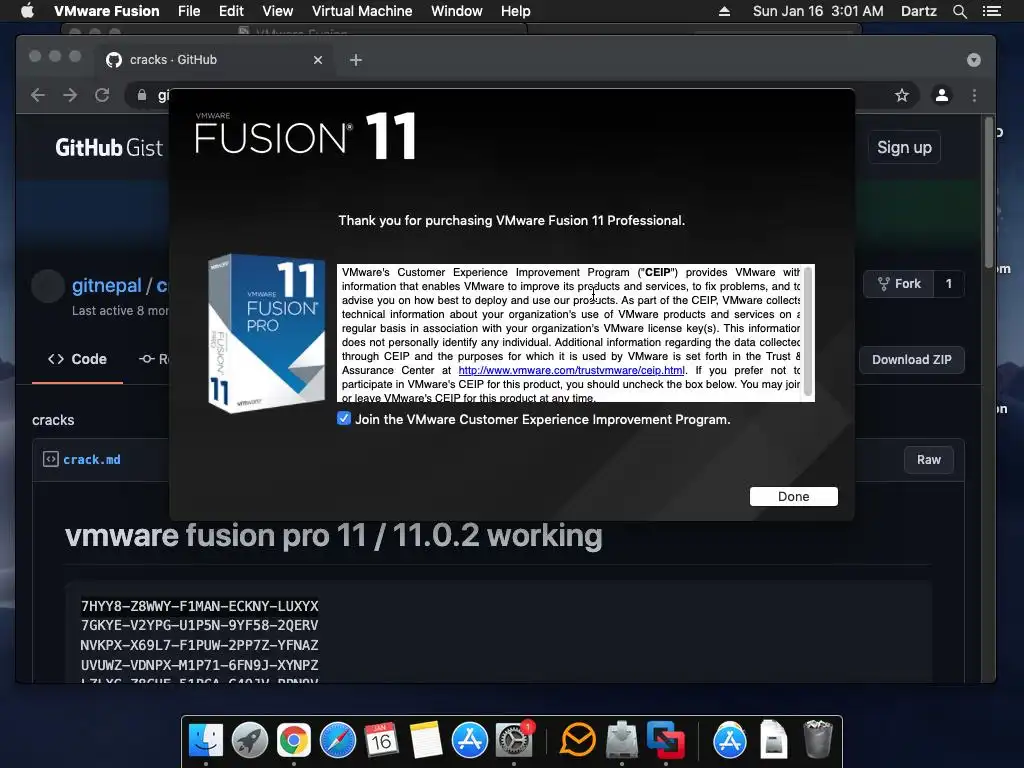This screenshot has width=1024, height=768.
Task: Fork this gist
Action: [x=899, y=284]
